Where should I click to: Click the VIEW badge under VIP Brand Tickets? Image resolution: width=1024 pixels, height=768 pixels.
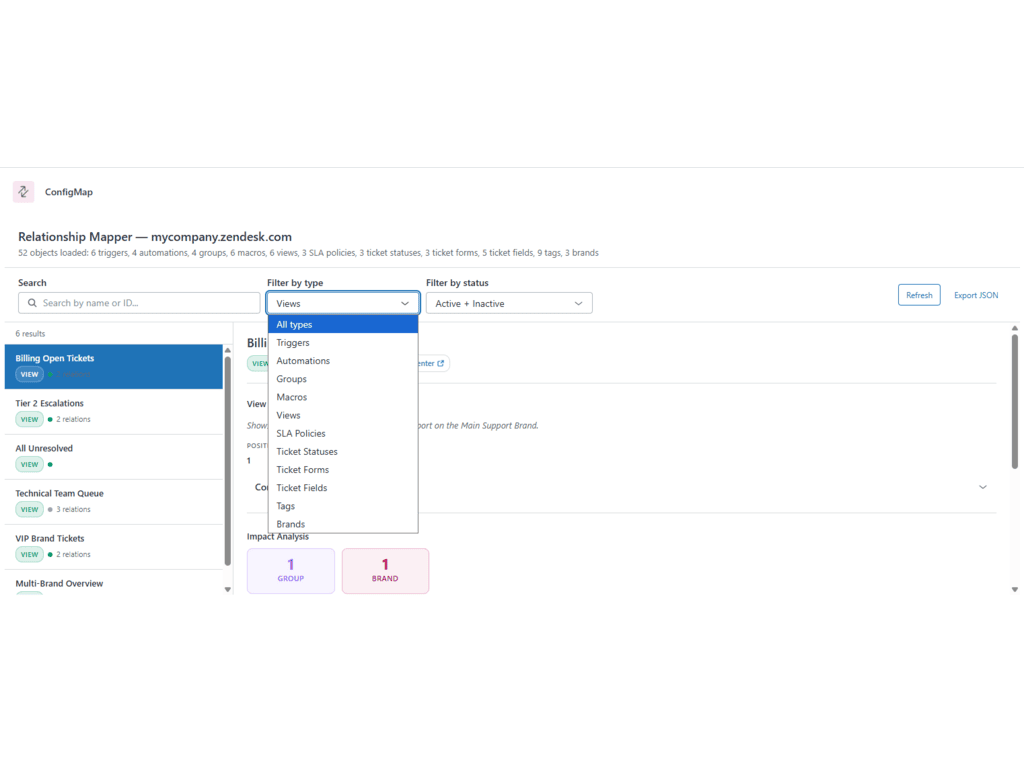point(29,554)
